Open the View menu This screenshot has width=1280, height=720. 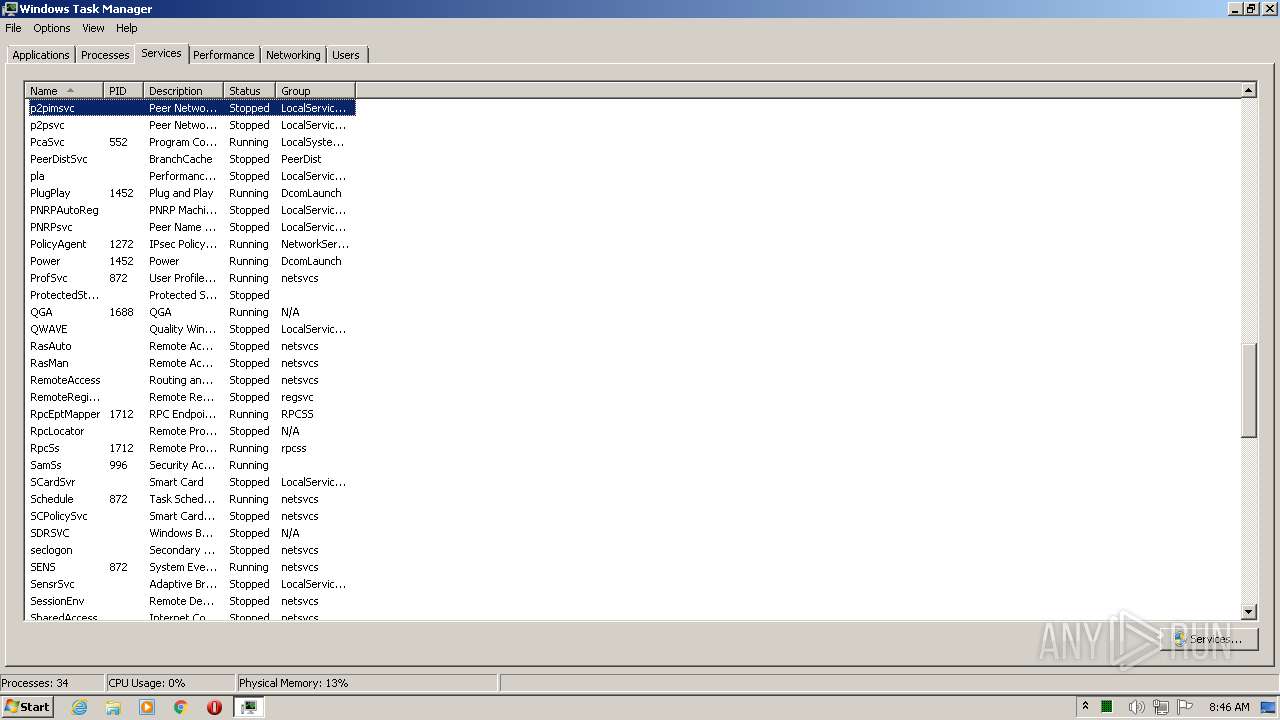pos(93,28)
